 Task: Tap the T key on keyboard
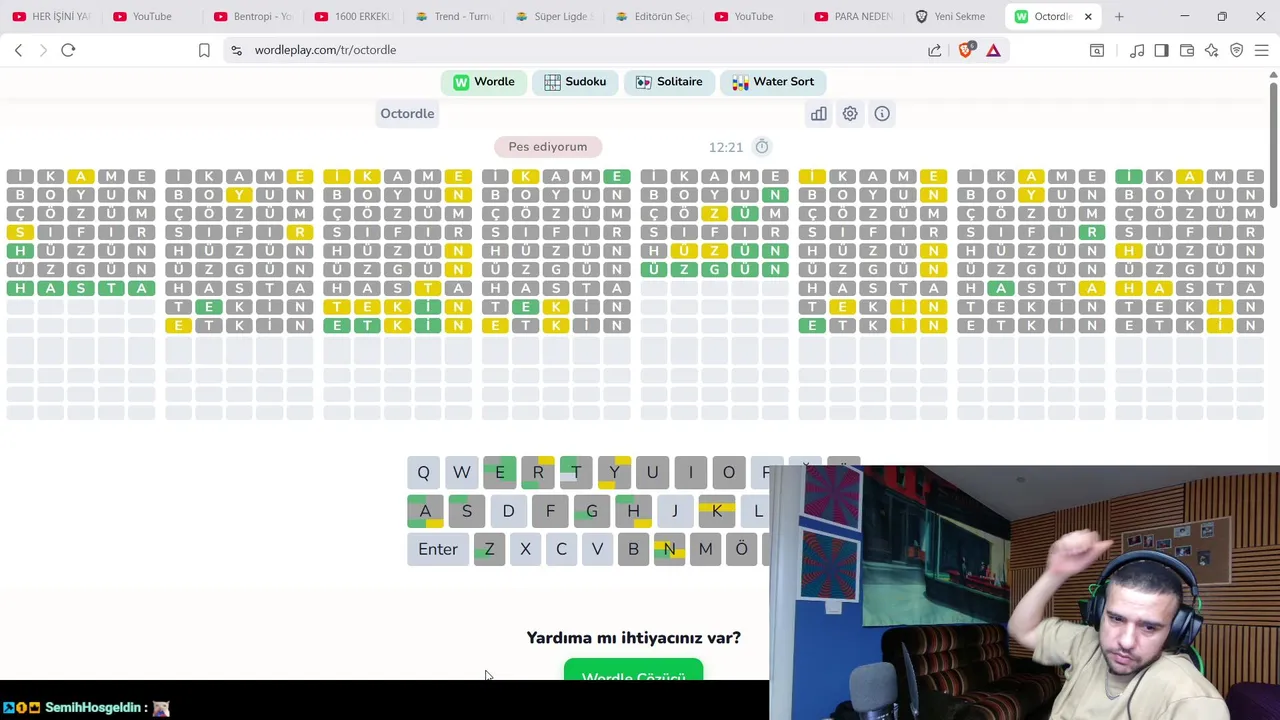(576, 473)
